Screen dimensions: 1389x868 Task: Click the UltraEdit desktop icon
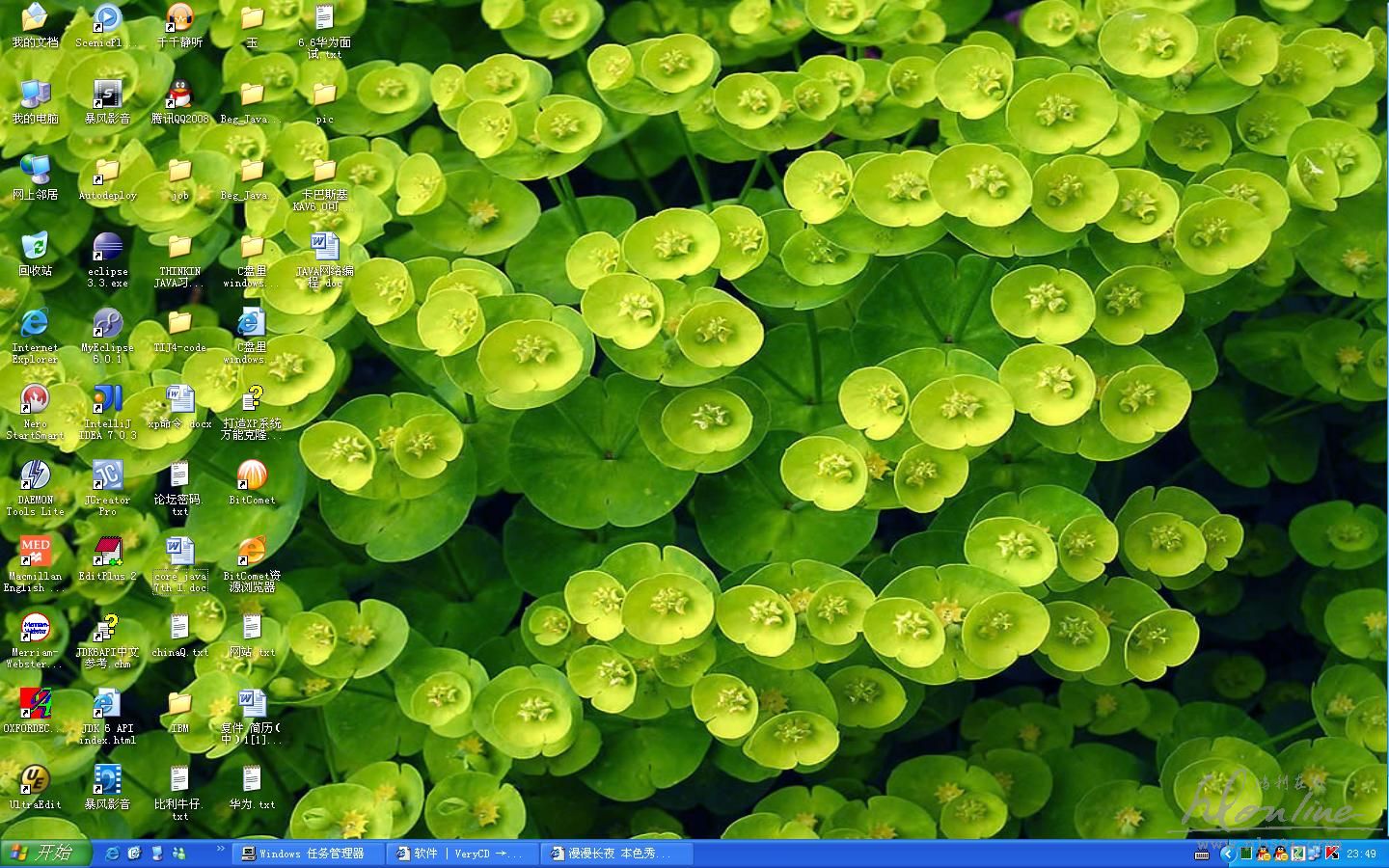coord(35,780)
